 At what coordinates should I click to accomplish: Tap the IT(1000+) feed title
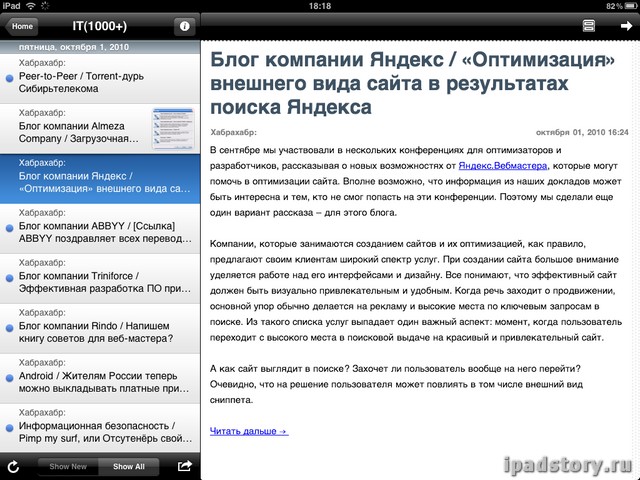click(x=100, y=26)
